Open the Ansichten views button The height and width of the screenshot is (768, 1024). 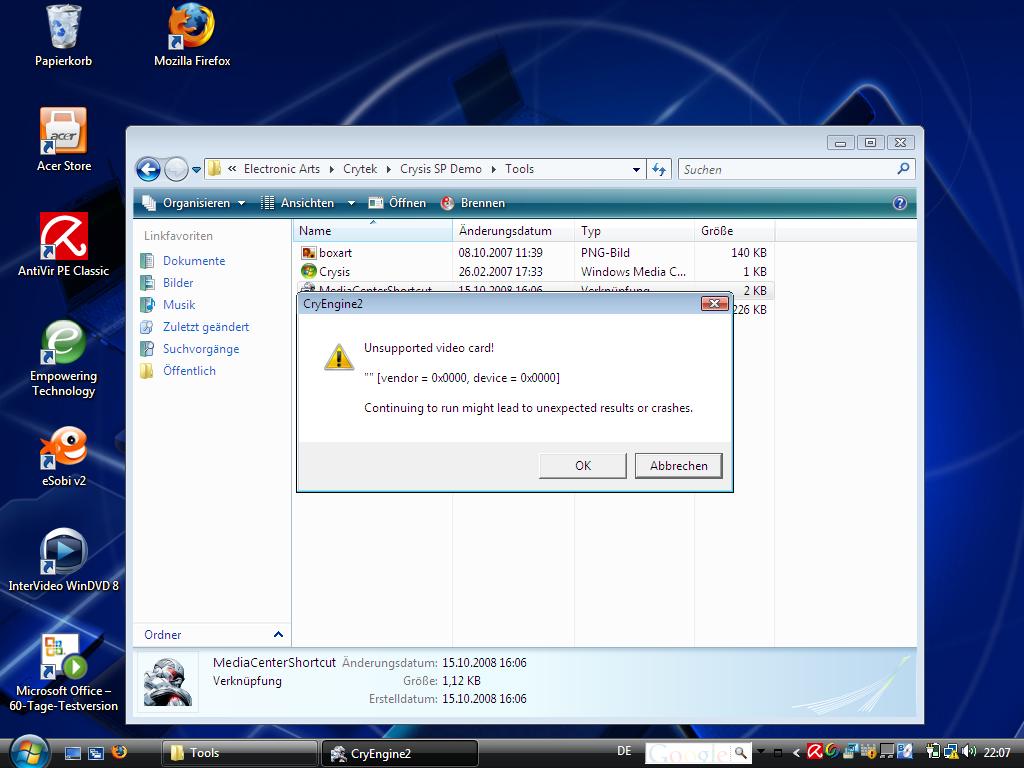coord(298,203)
